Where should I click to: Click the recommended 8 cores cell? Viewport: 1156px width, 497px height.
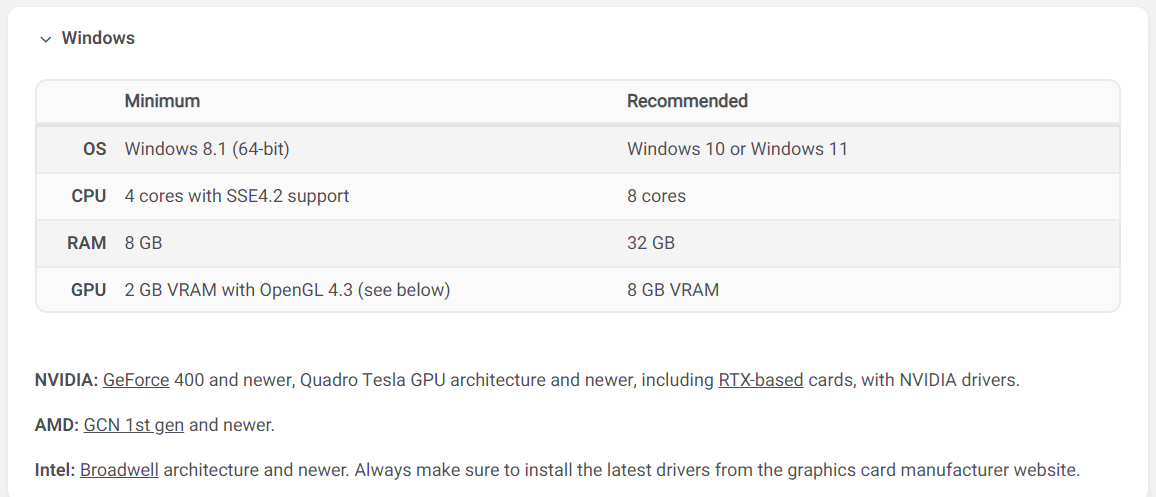[656, 196]
